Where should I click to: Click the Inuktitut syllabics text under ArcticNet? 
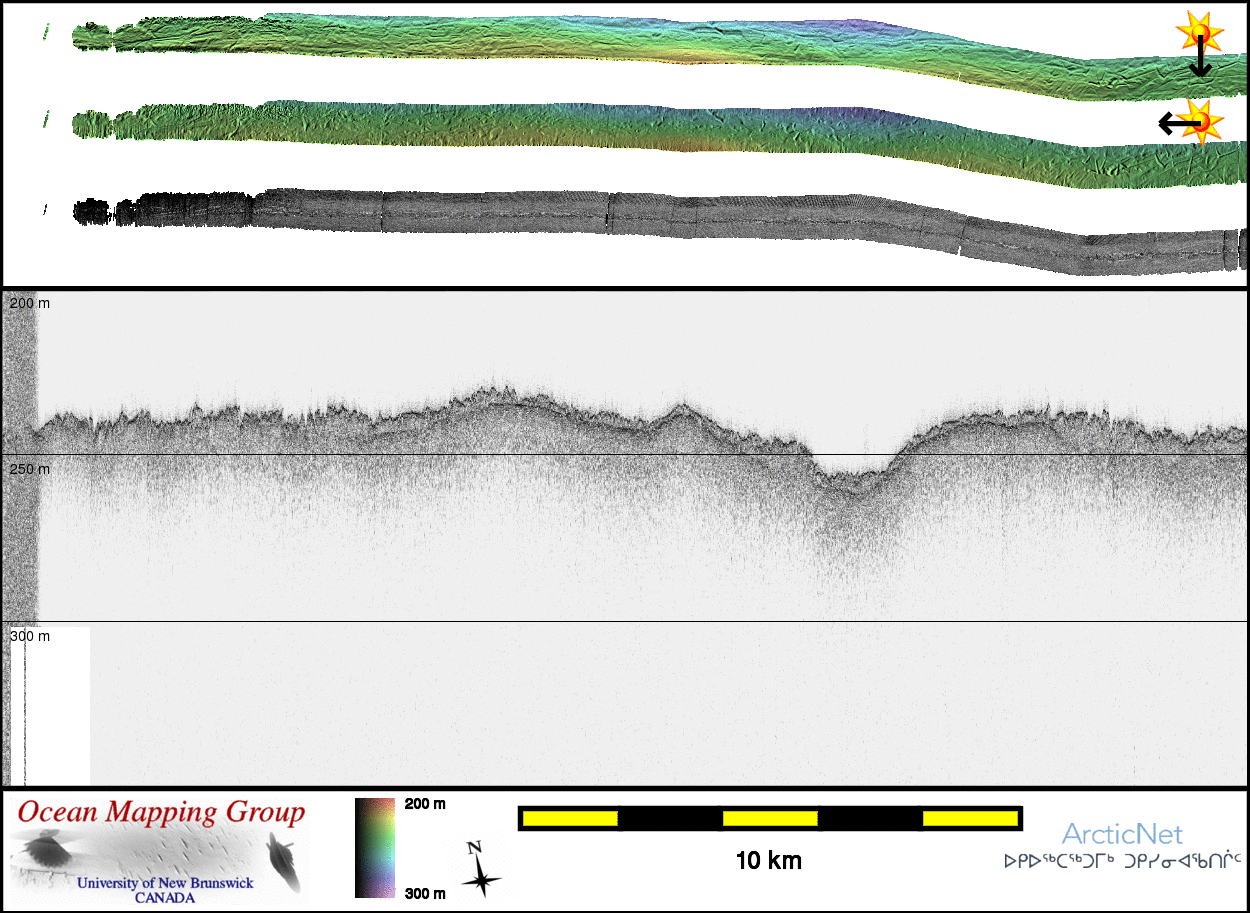tap(1122, 859)
